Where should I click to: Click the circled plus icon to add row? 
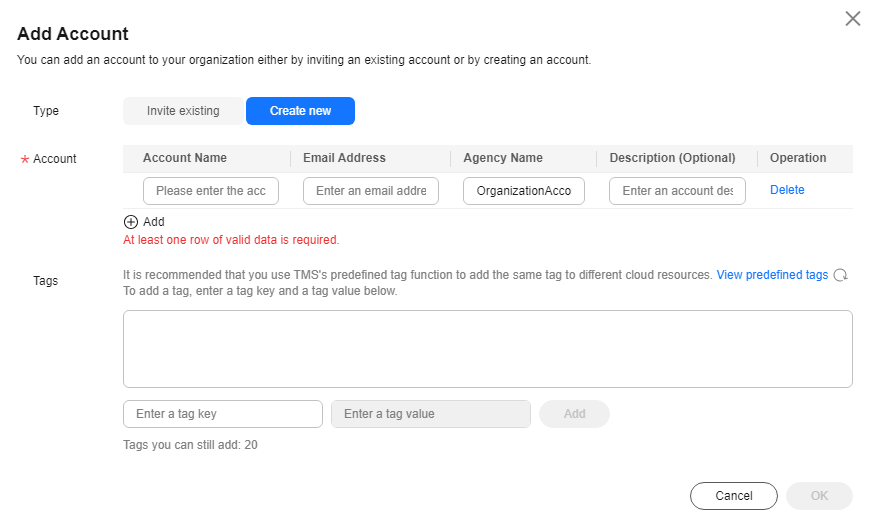tap(131, 222)
